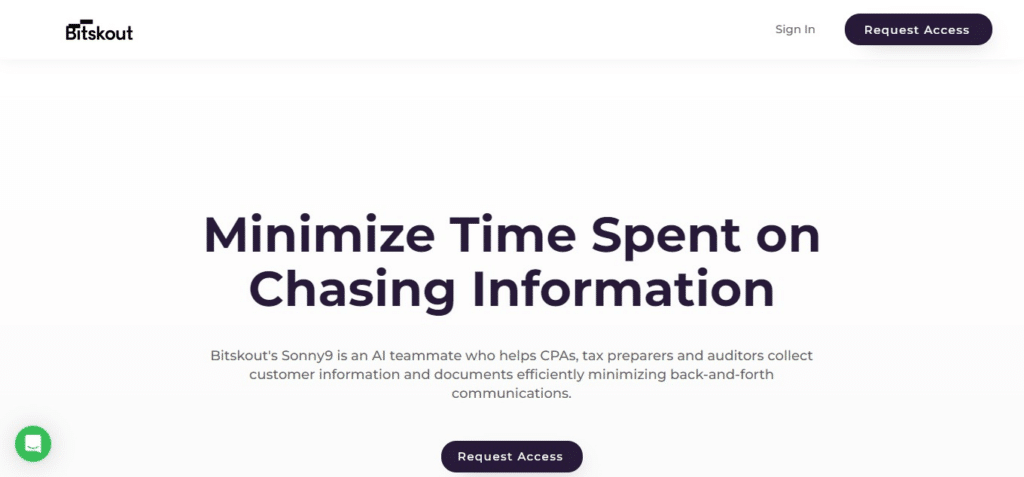This screenshot has width=1024, height=477.
Task: Click the word communications ending the paragraph
Action: tap(509, 394)
